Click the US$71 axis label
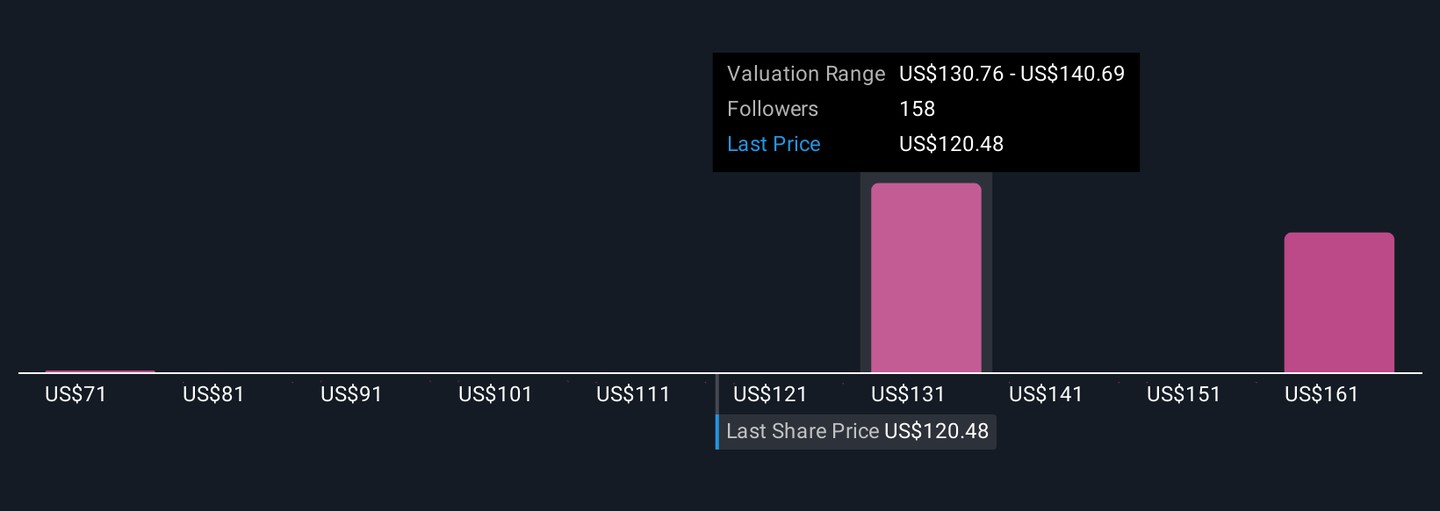This screenshot has width=1440, height=511. point(76,394)
